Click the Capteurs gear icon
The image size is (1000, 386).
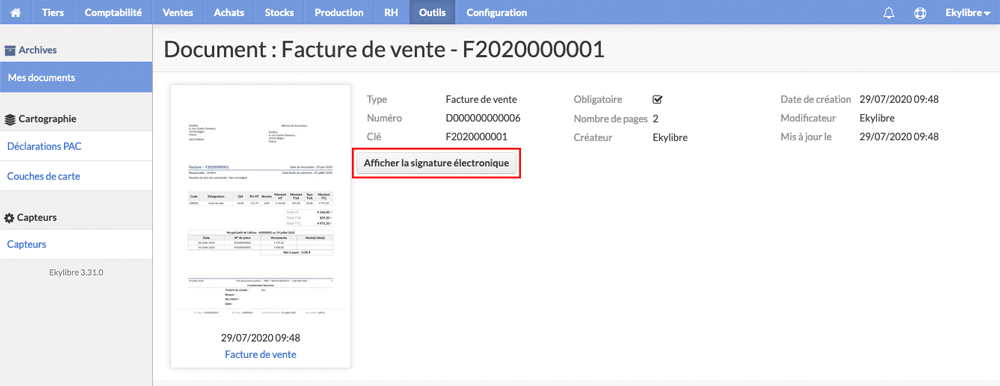click(x=10, y=218)
